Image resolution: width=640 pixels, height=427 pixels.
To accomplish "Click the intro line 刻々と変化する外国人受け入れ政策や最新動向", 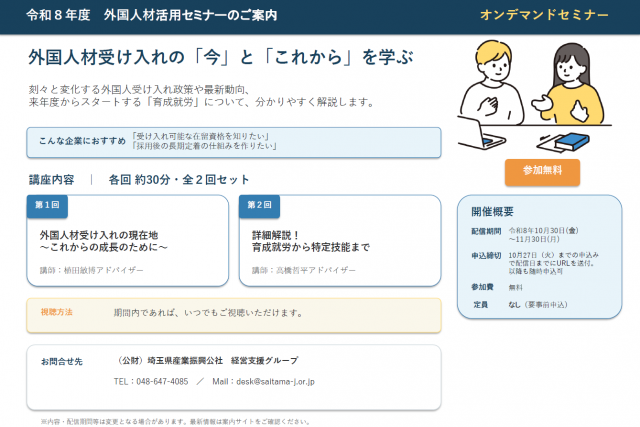I will [x=139, y=89].
